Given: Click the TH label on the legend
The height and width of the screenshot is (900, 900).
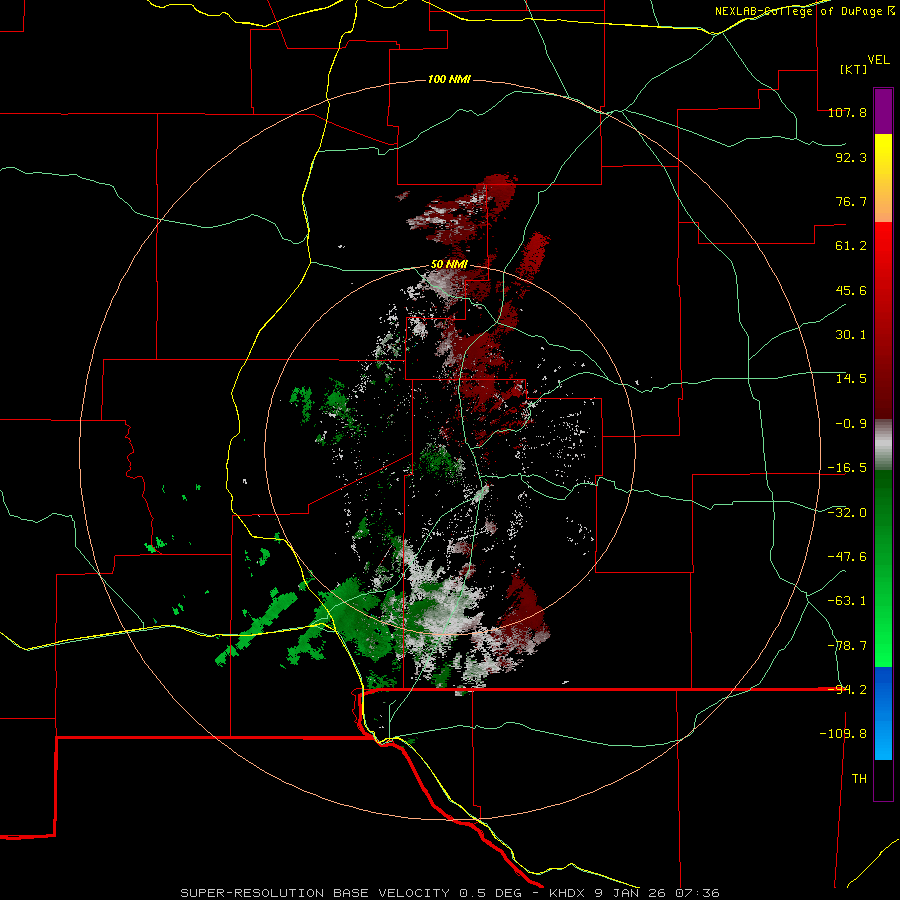Looking at the screenshot, I should pyautogui.click(x=859, y=779).
